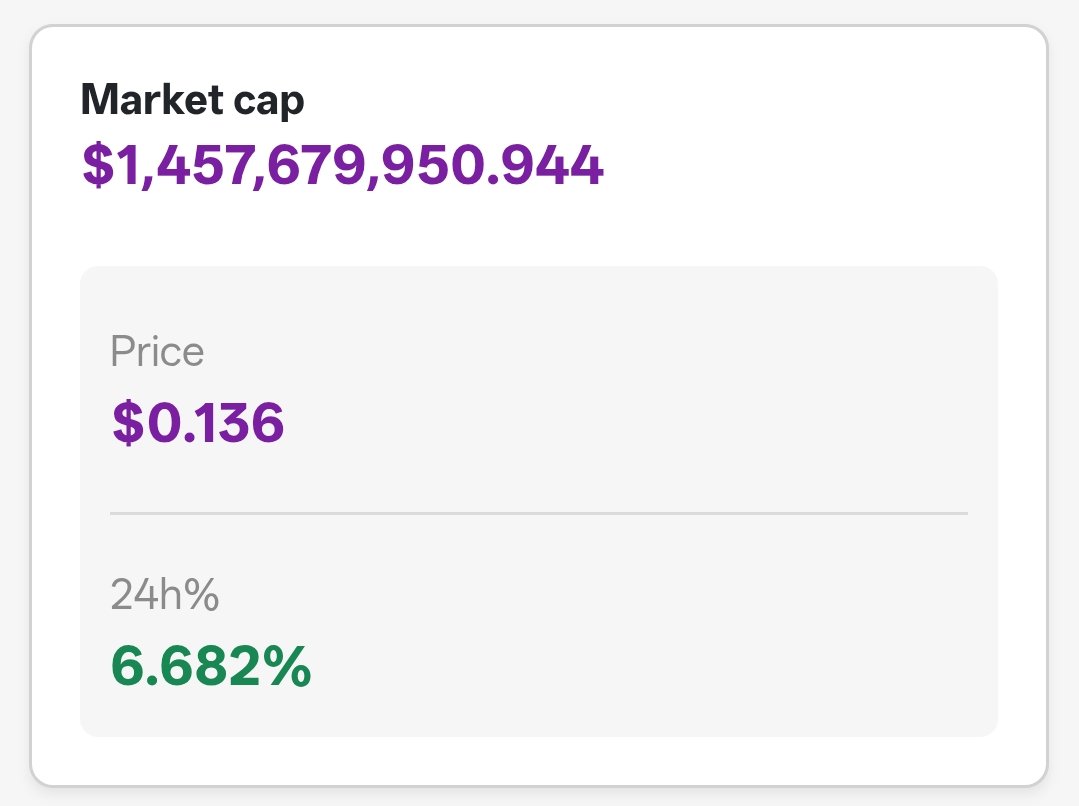Click the Market cap heading

click(193, 100)
